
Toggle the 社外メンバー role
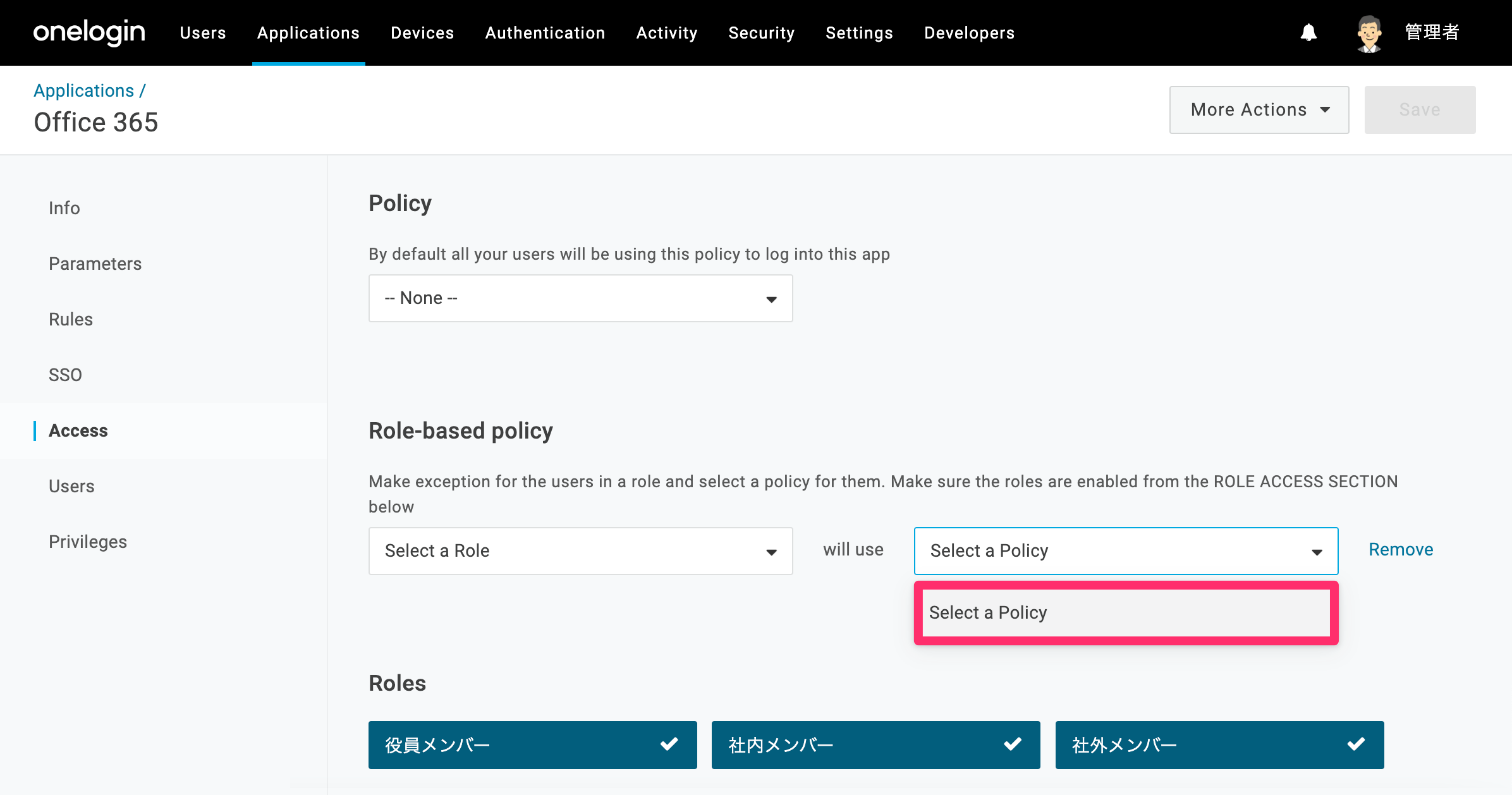point(1219,745)
